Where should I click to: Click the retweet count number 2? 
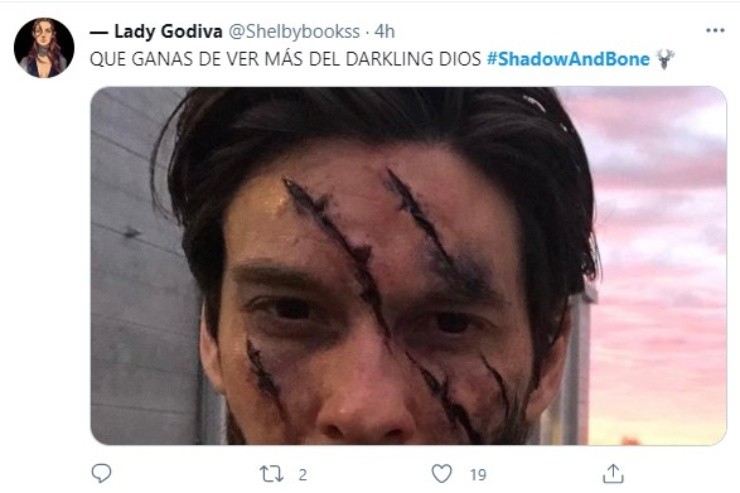[x=302, y=473]
